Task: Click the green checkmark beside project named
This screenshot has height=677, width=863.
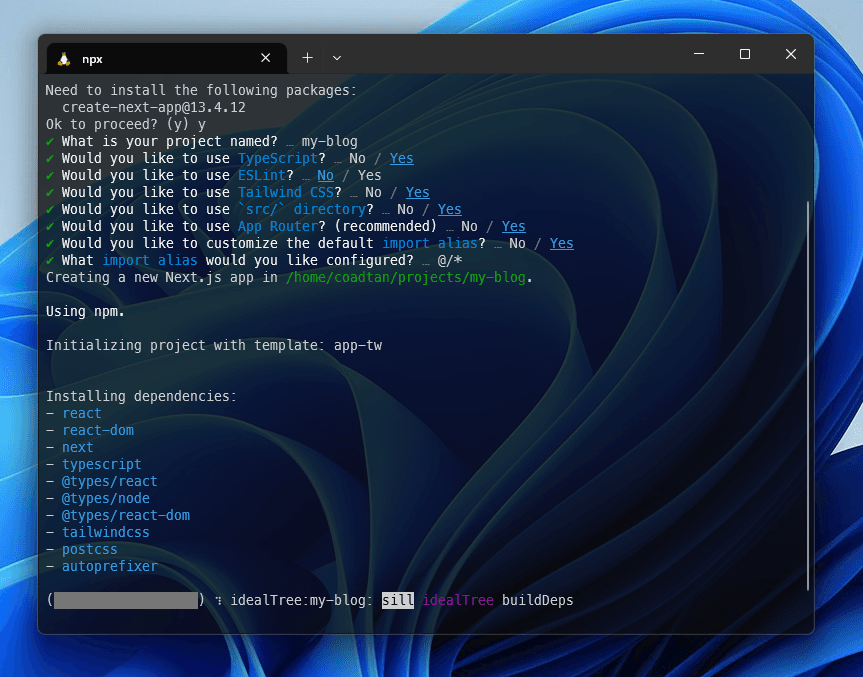Action: pos(50,141)
